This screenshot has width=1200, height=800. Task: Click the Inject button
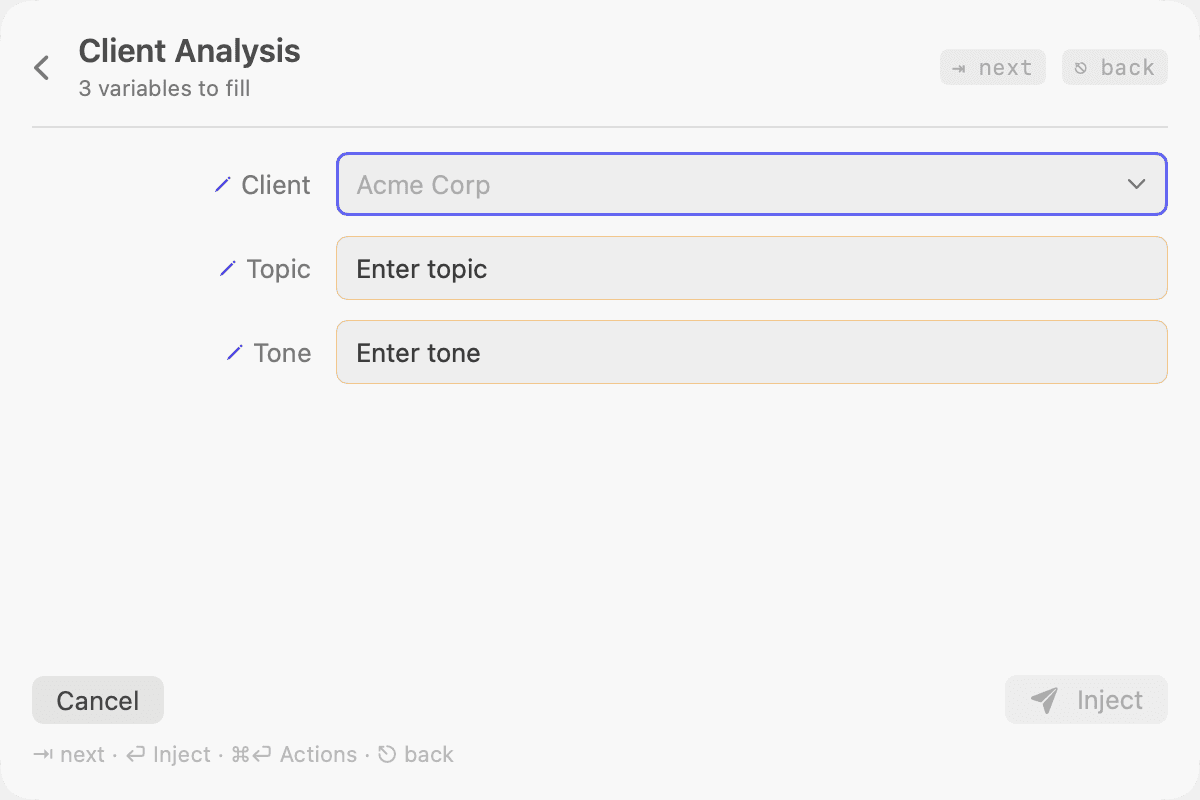click(1086, 700)
